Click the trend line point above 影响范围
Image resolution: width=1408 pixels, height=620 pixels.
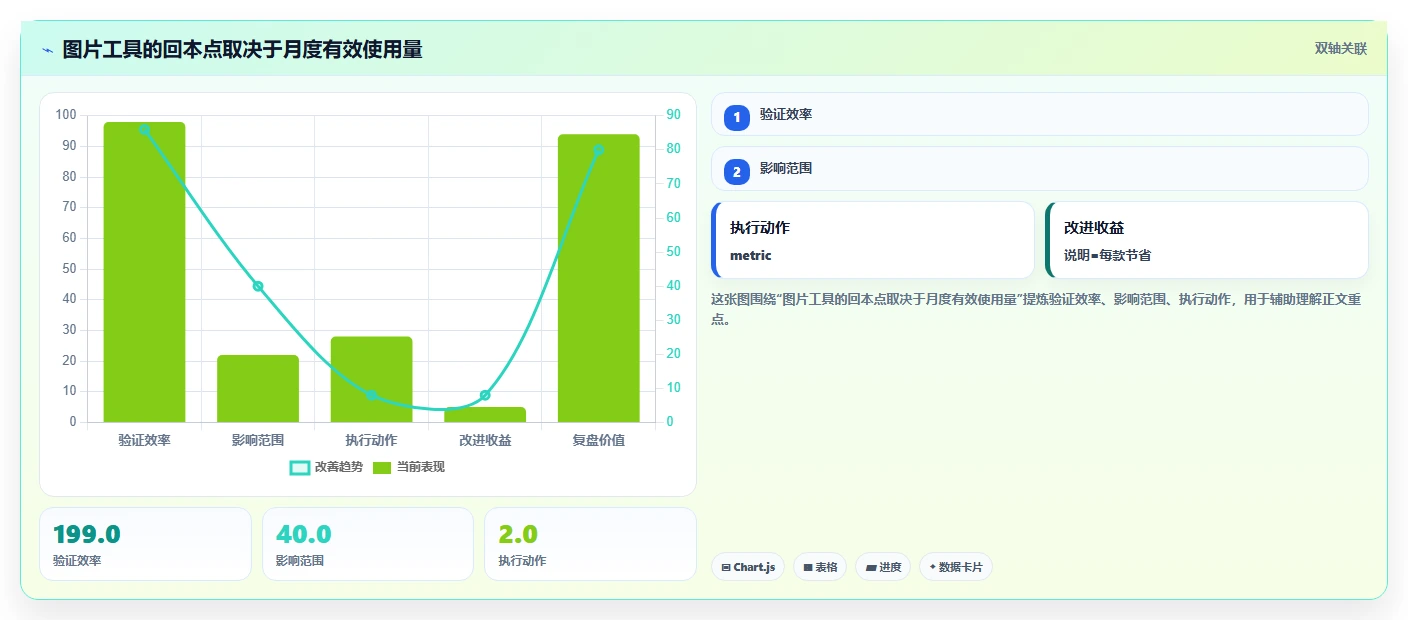click(x=258, y=286)
